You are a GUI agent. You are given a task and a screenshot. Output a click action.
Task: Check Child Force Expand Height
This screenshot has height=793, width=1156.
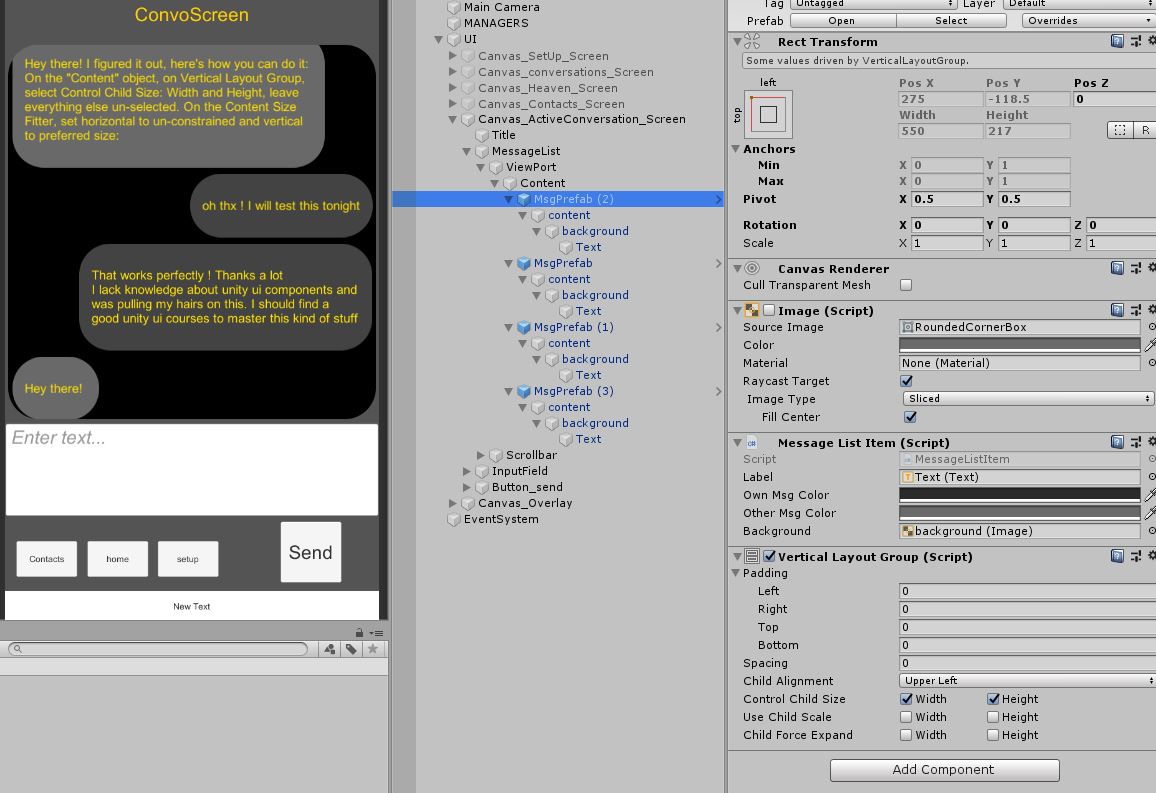pyautogui.click(x=993, y=735)
